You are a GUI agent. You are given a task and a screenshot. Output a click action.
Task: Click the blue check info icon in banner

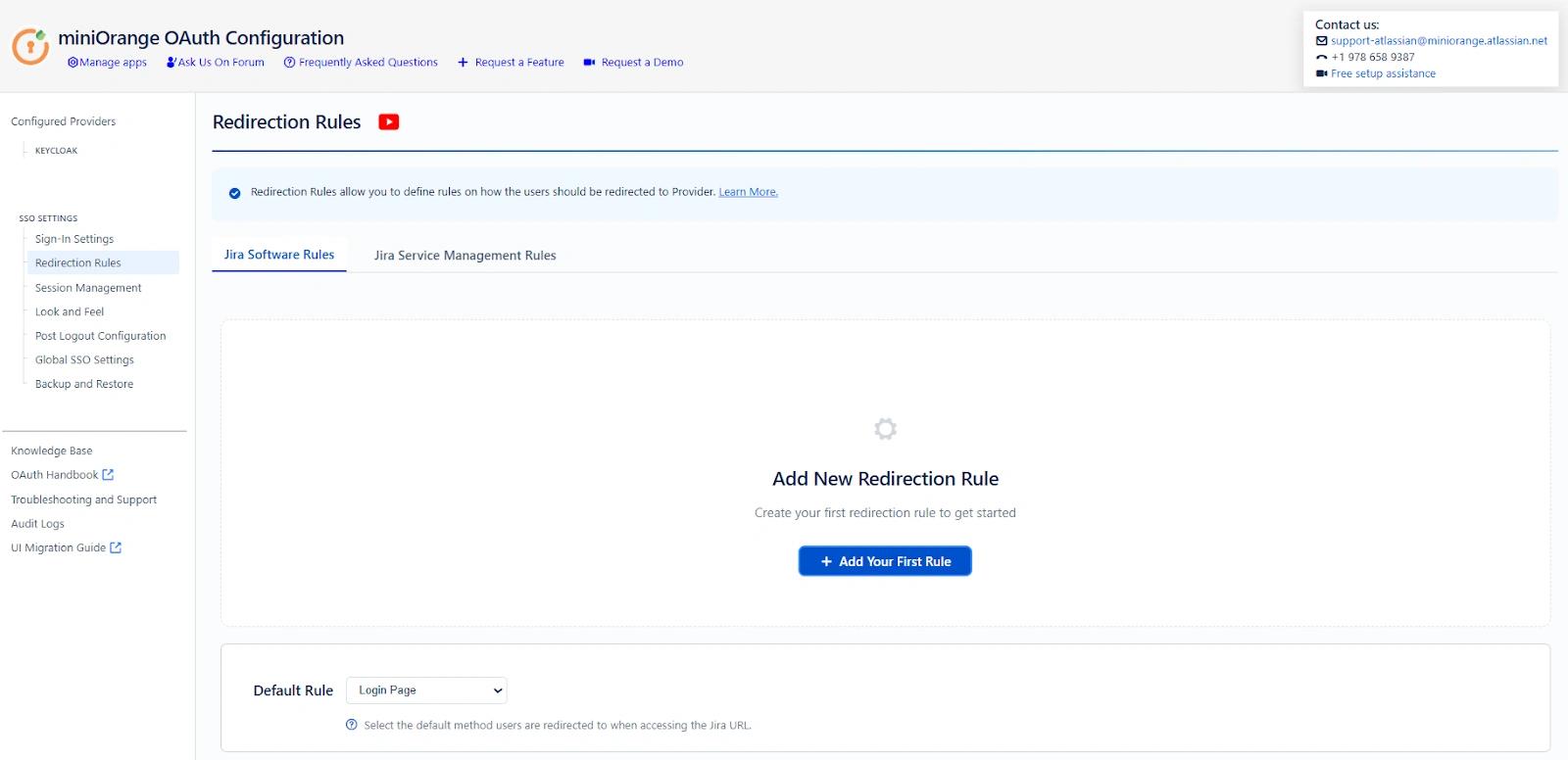tap(235, 193)
